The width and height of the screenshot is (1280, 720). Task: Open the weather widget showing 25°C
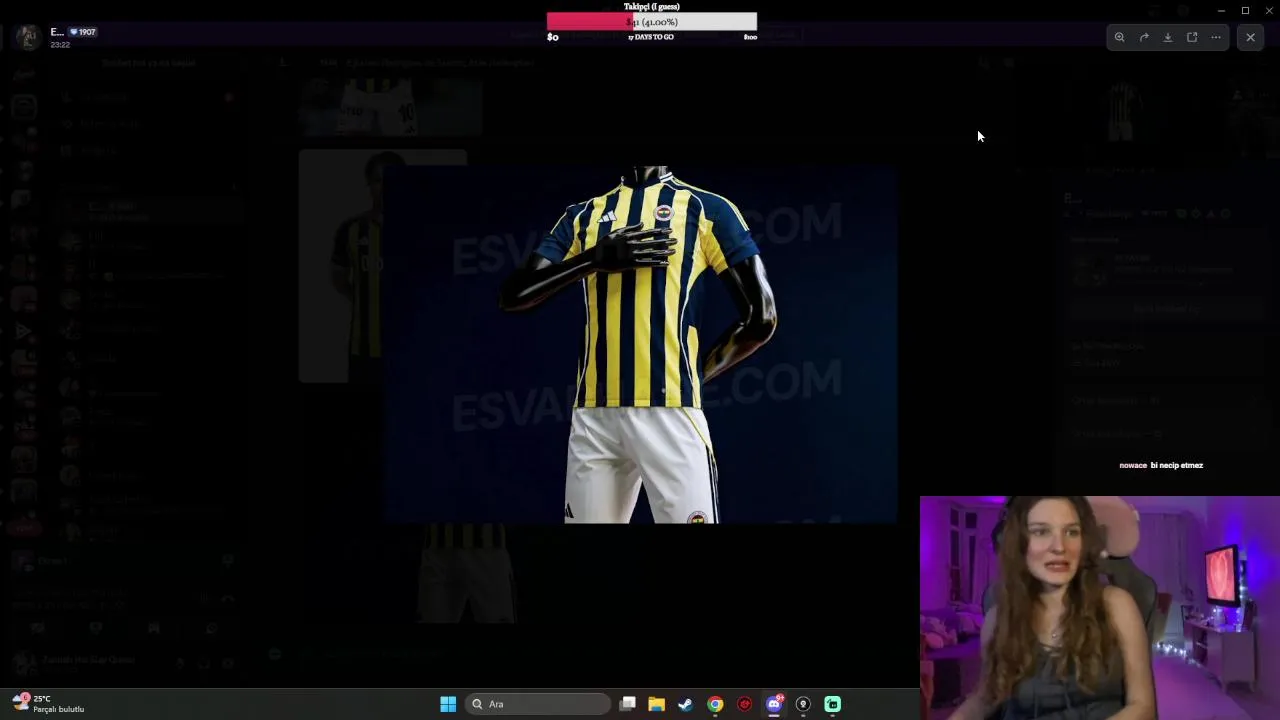click(x=48, y=704)
